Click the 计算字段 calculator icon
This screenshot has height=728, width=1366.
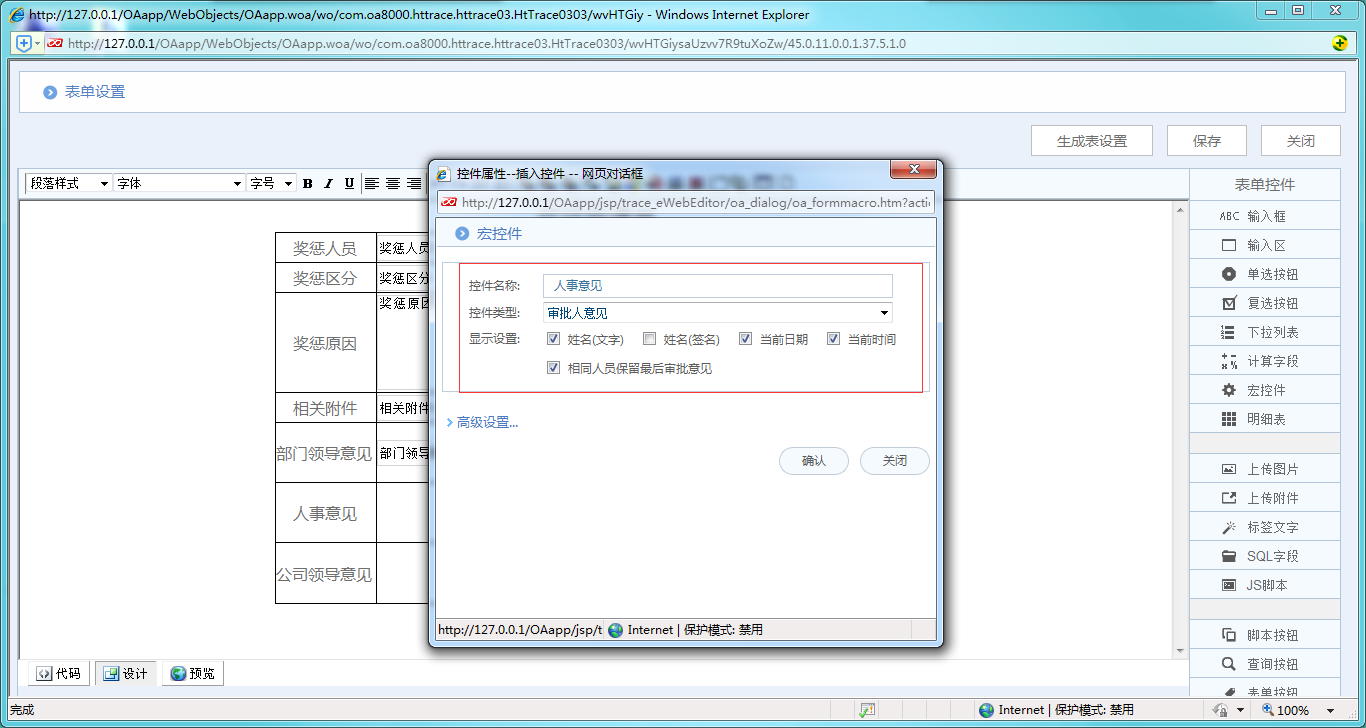pos(1229,361)
